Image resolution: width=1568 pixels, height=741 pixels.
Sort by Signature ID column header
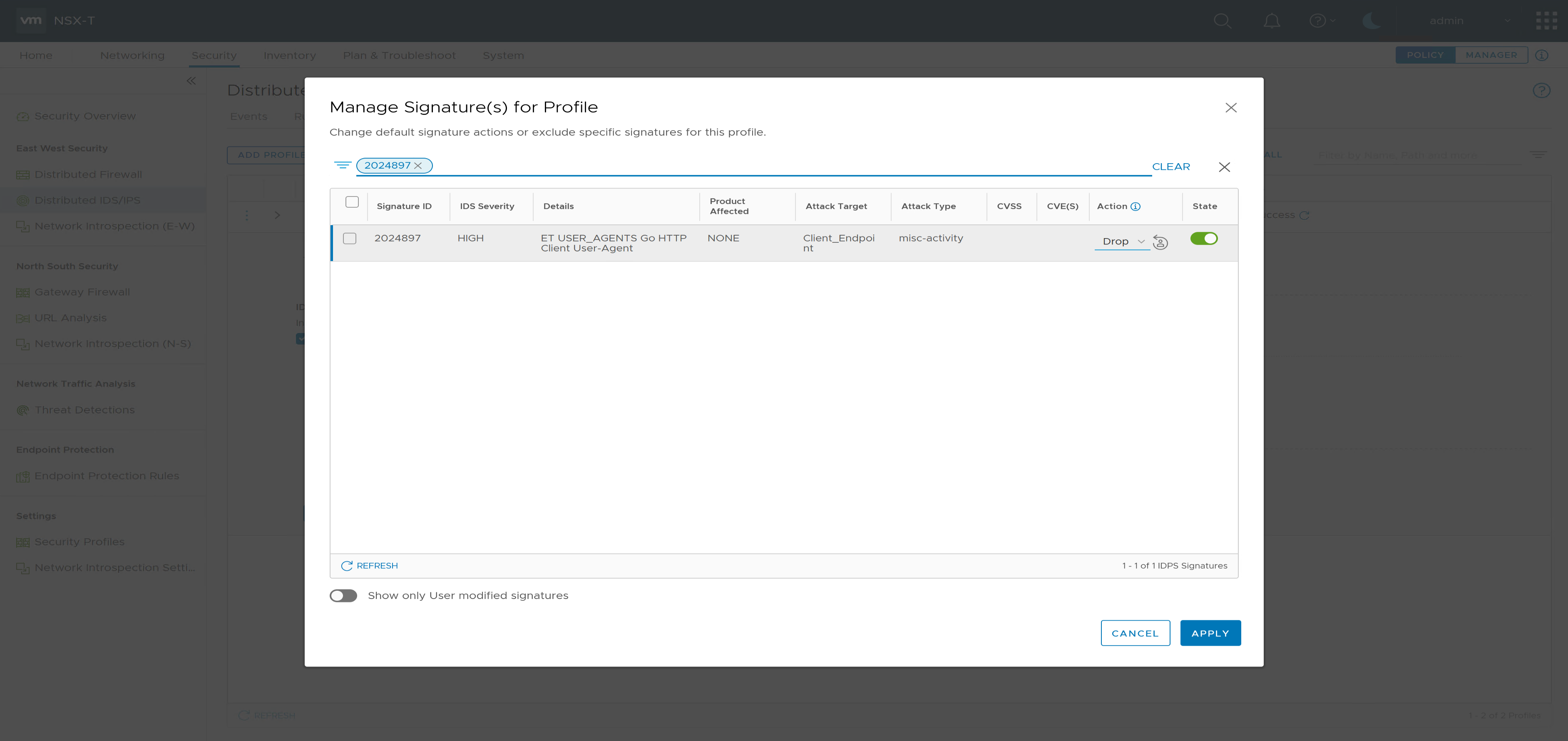click(x=404, y=206)
